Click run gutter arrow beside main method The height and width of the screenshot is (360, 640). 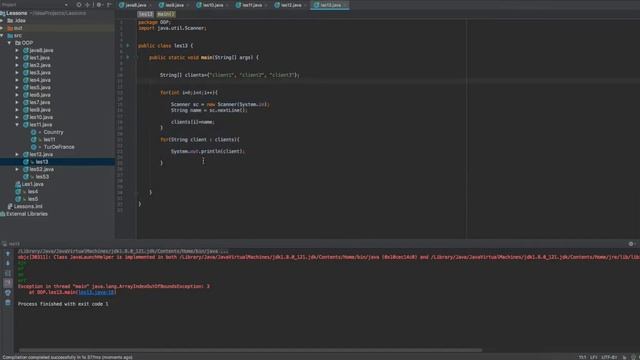128,57
